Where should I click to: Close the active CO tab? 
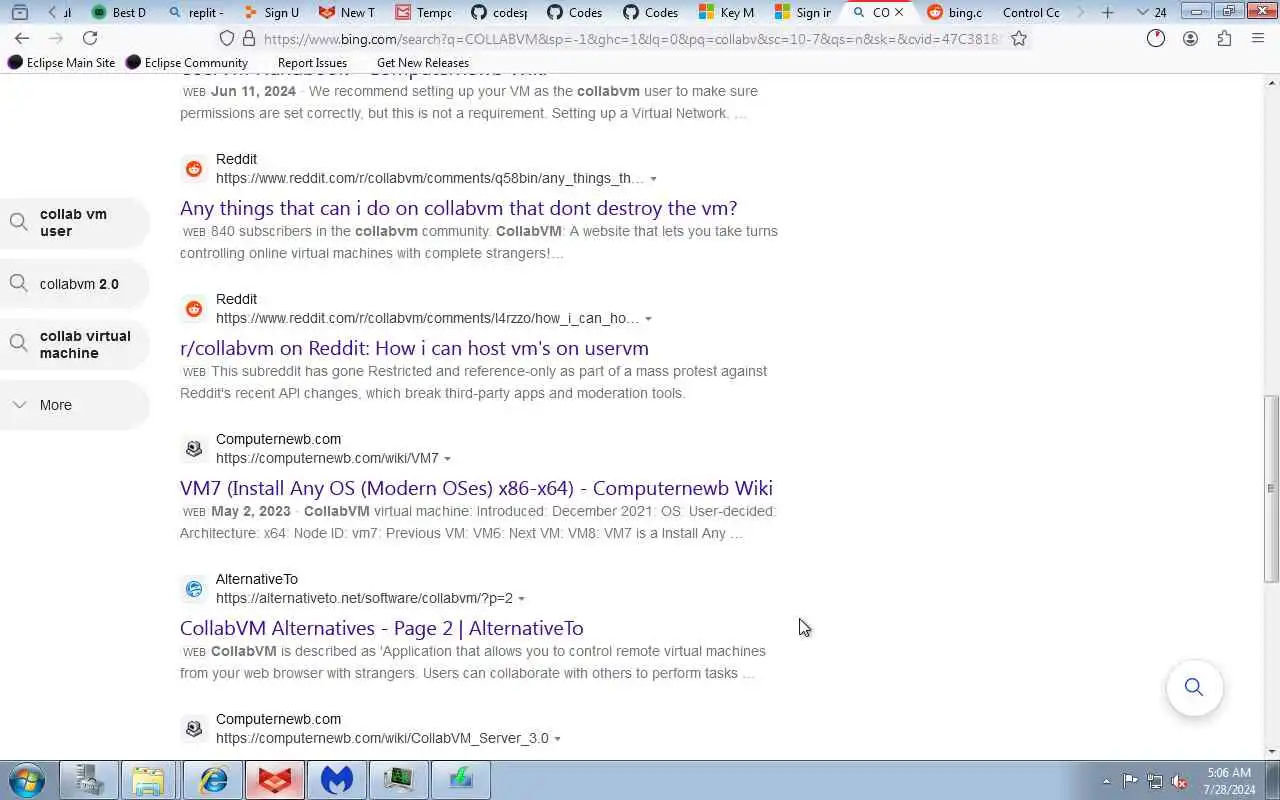pos(898,12)
